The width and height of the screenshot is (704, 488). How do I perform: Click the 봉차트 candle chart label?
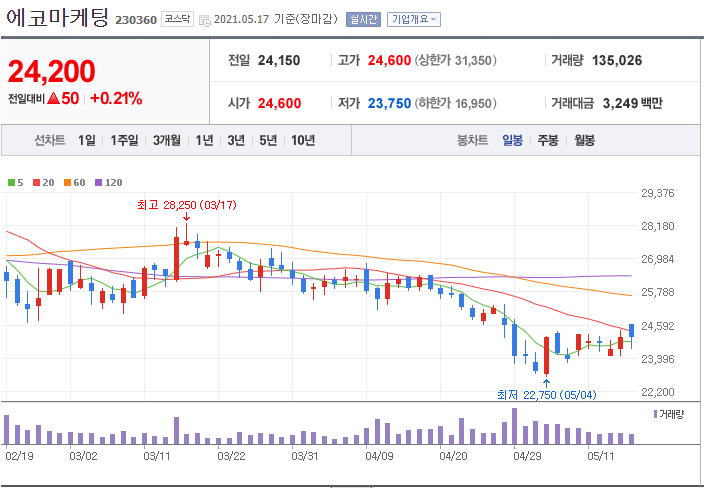click(472, 141)
